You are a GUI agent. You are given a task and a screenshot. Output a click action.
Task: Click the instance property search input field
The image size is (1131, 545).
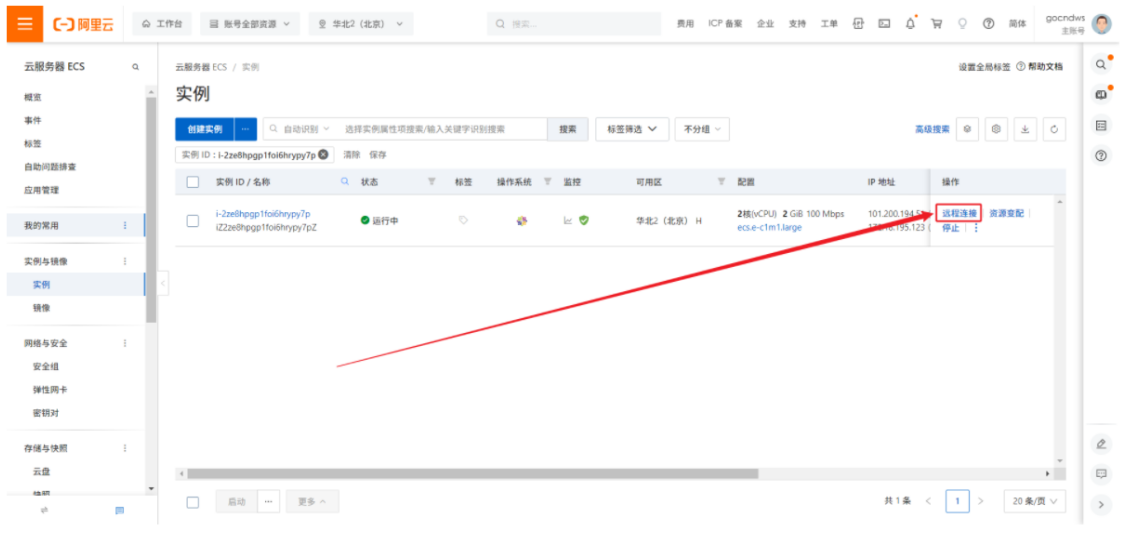pos(441,129)
